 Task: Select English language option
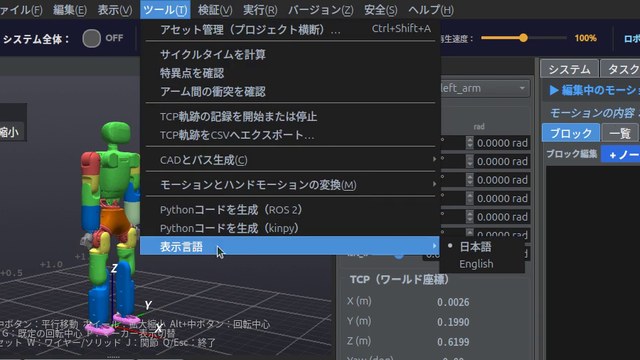(x=483, y=264)
